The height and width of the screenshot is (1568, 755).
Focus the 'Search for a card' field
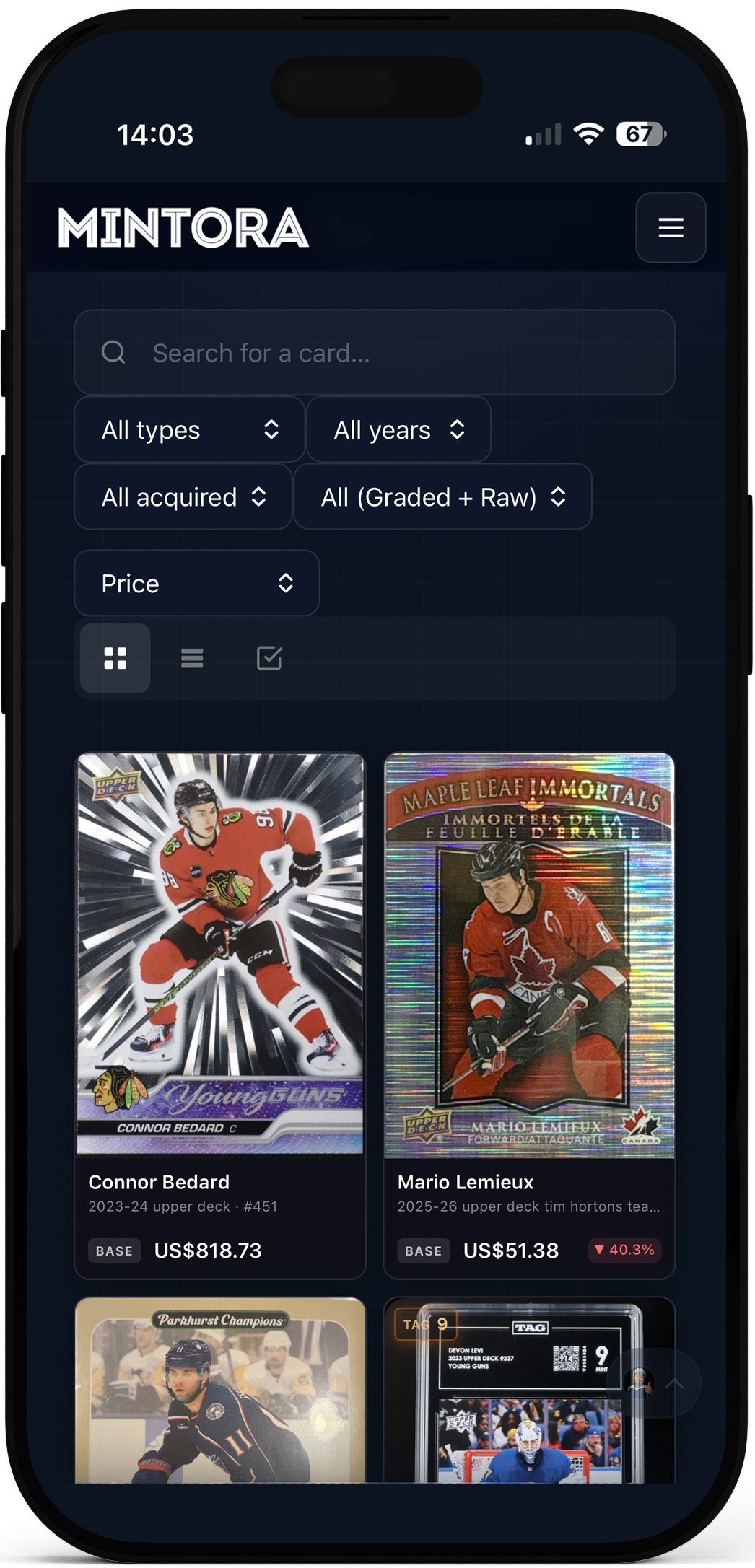tap(375, 352)
